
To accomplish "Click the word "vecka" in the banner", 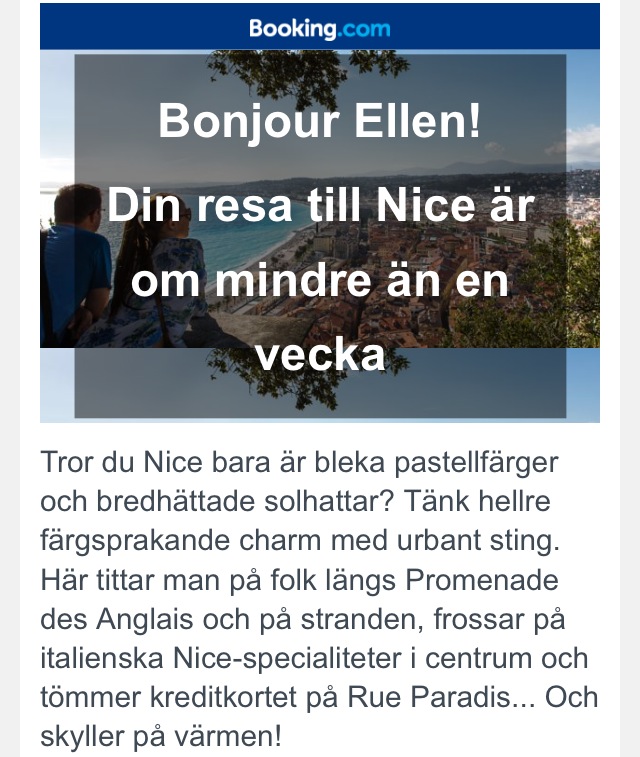I will [320, 354].
